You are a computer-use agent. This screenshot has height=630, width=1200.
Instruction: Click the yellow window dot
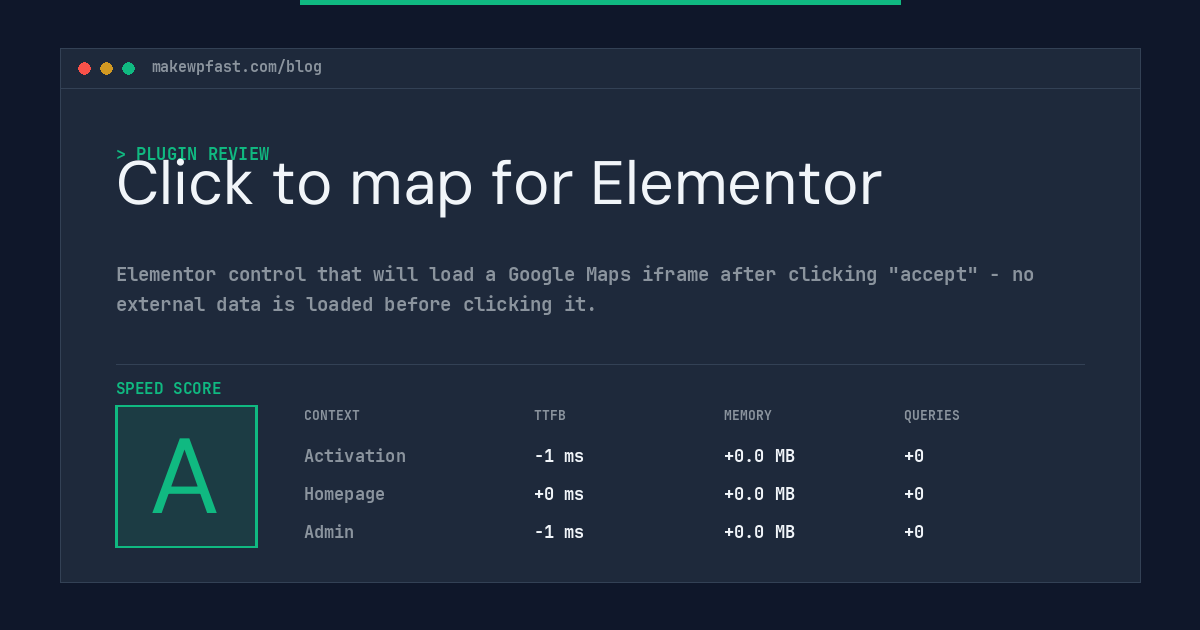[106, 68]
